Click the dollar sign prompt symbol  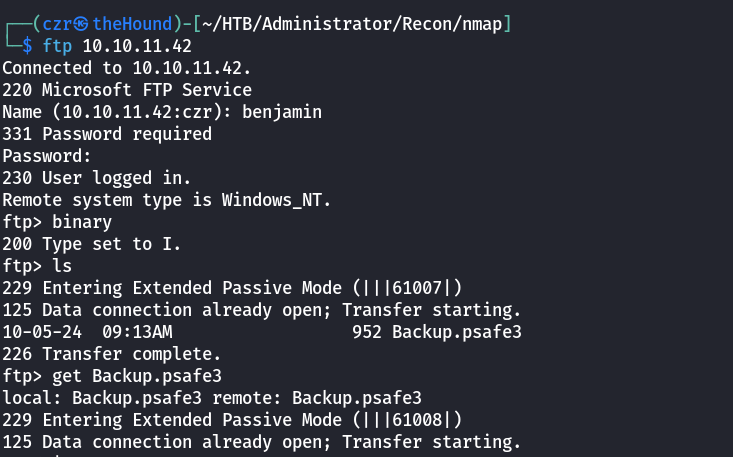[26, 46]
